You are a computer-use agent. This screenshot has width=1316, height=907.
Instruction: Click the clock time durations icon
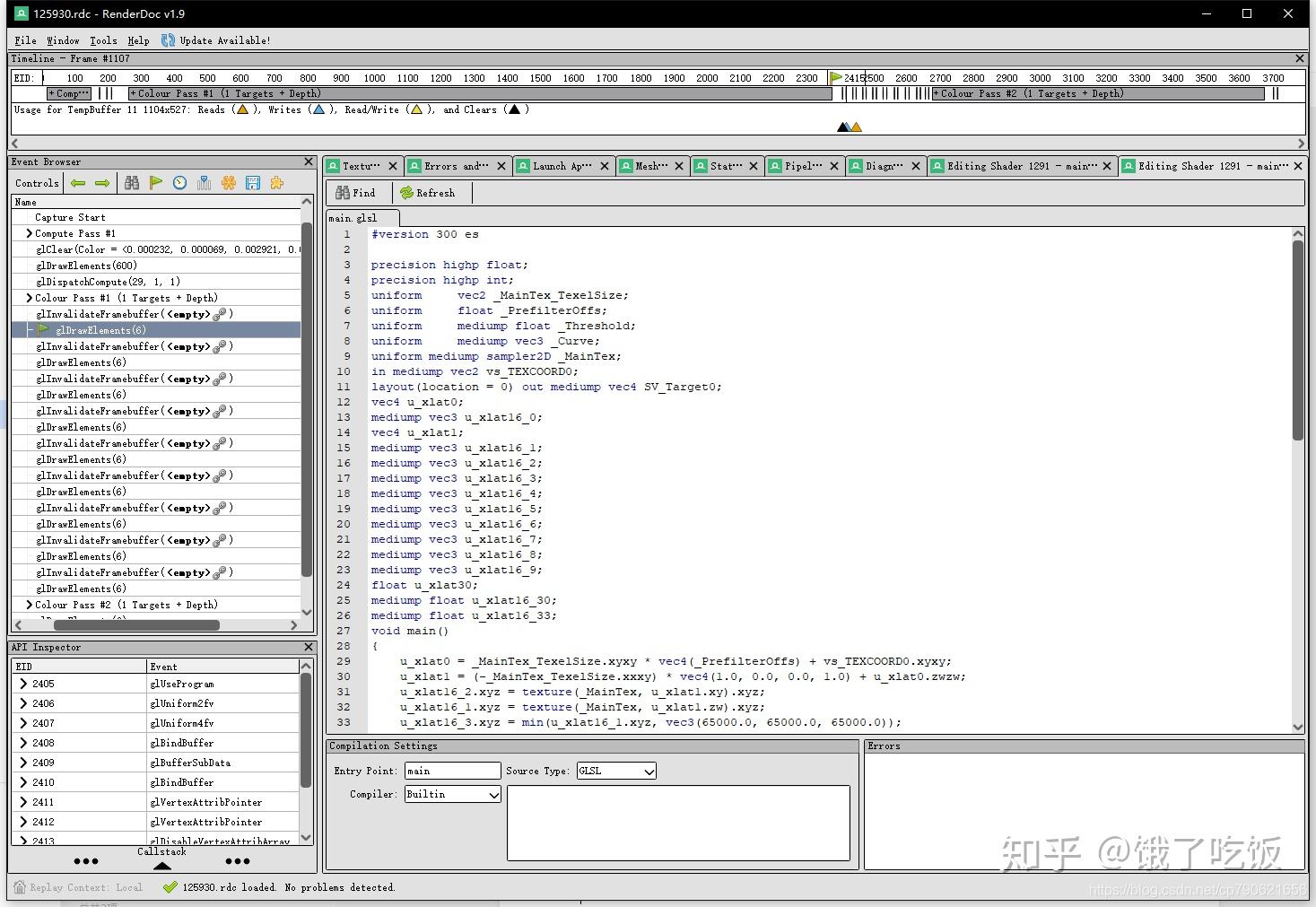[180, 183]
